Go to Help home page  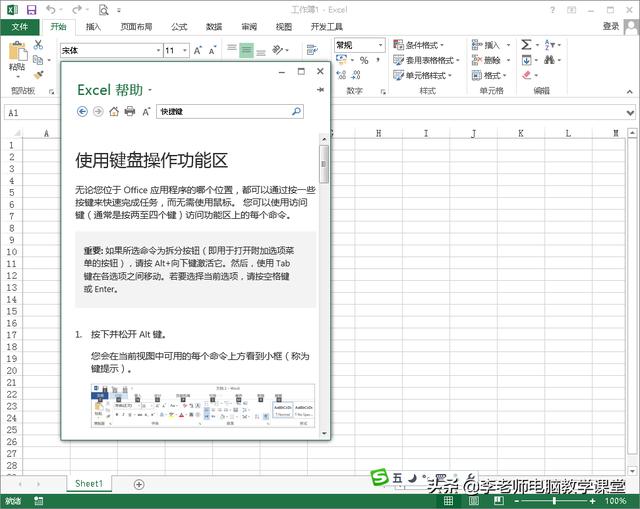[114, 111]
